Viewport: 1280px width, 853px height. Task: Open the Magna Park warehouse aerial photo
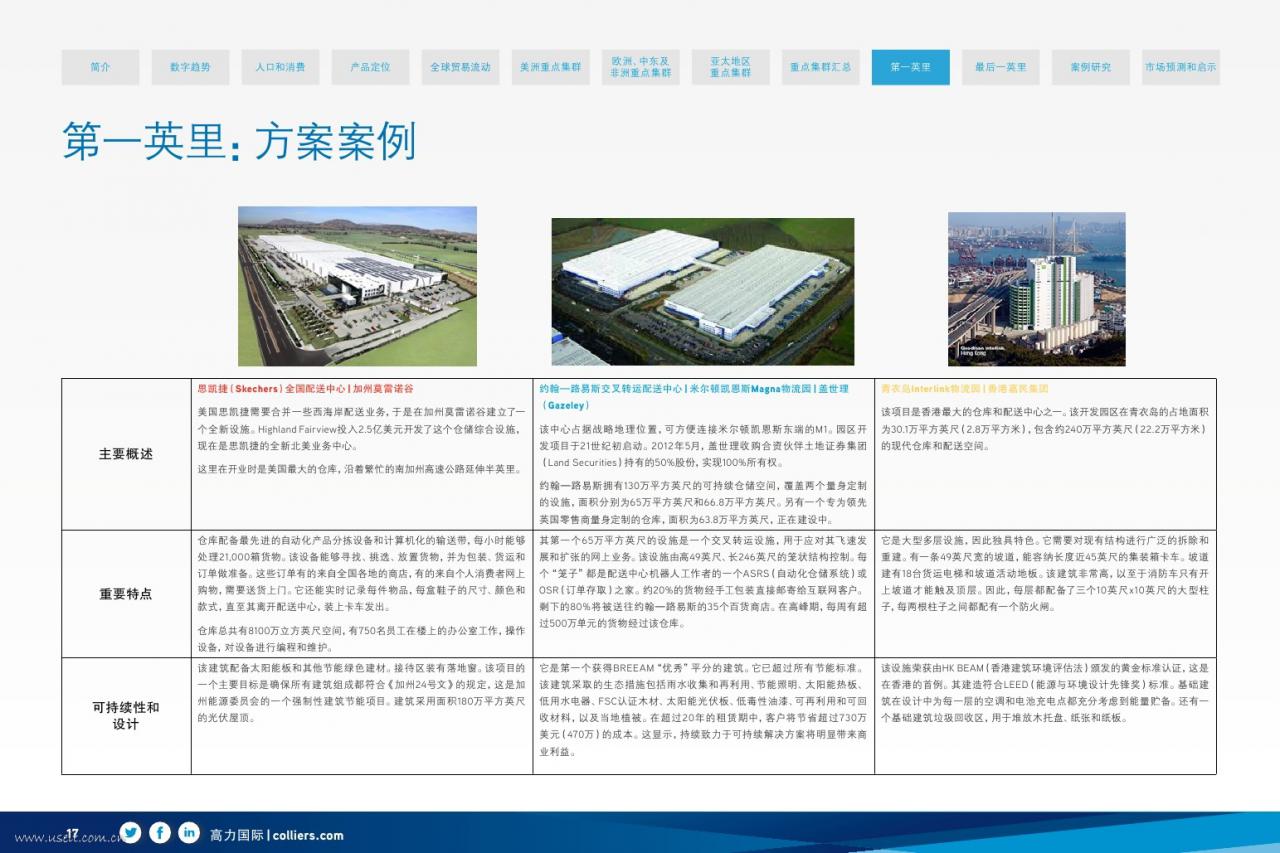[x=703, y=291]
